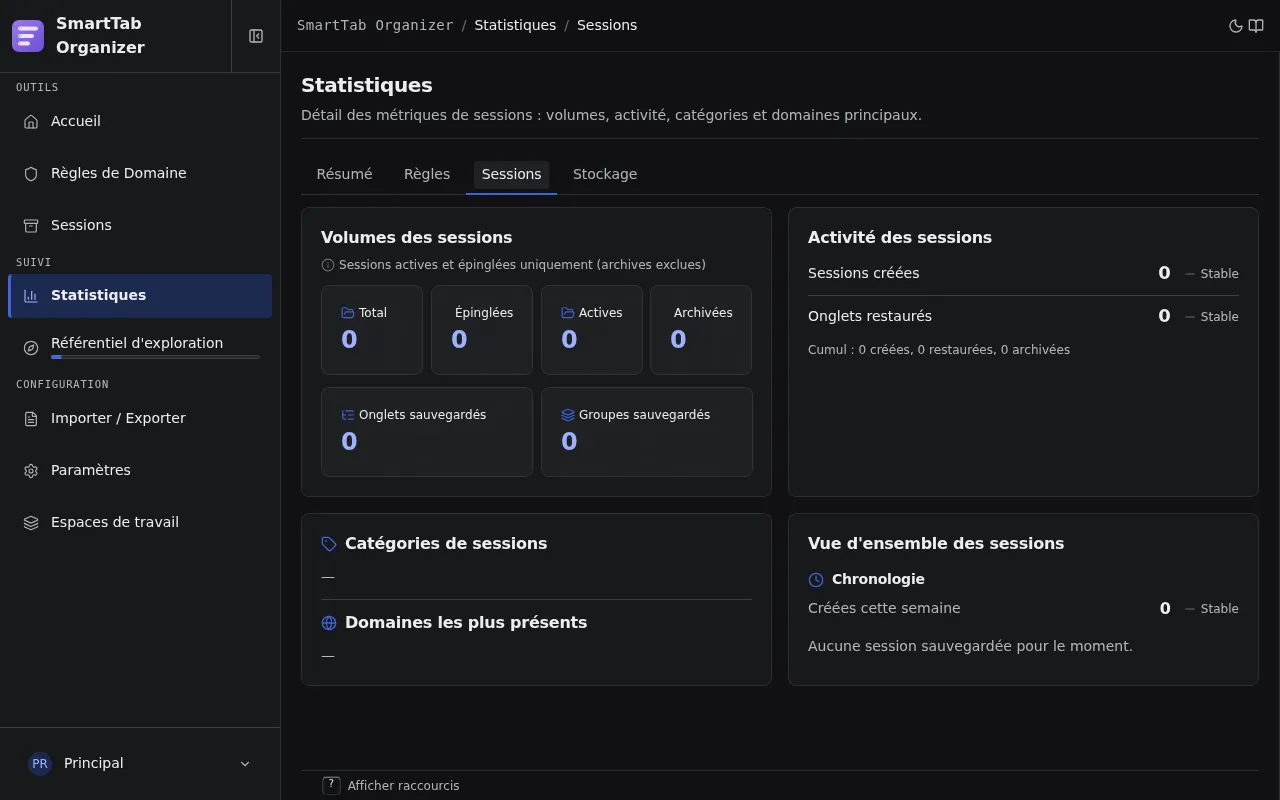
Task: Open Espaces de travail
Action: [x=140, y=522]
